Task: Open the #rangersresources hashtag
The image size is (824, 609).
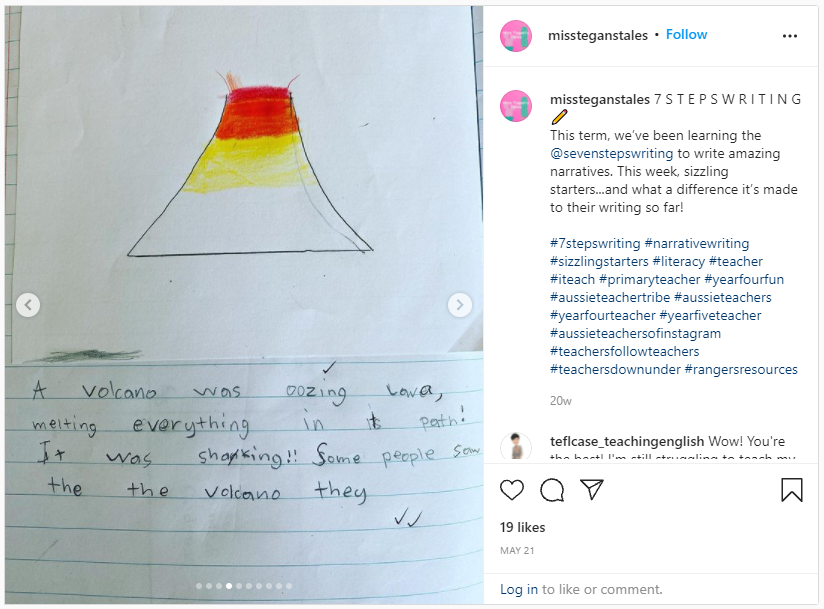Action: coord(741,369)
